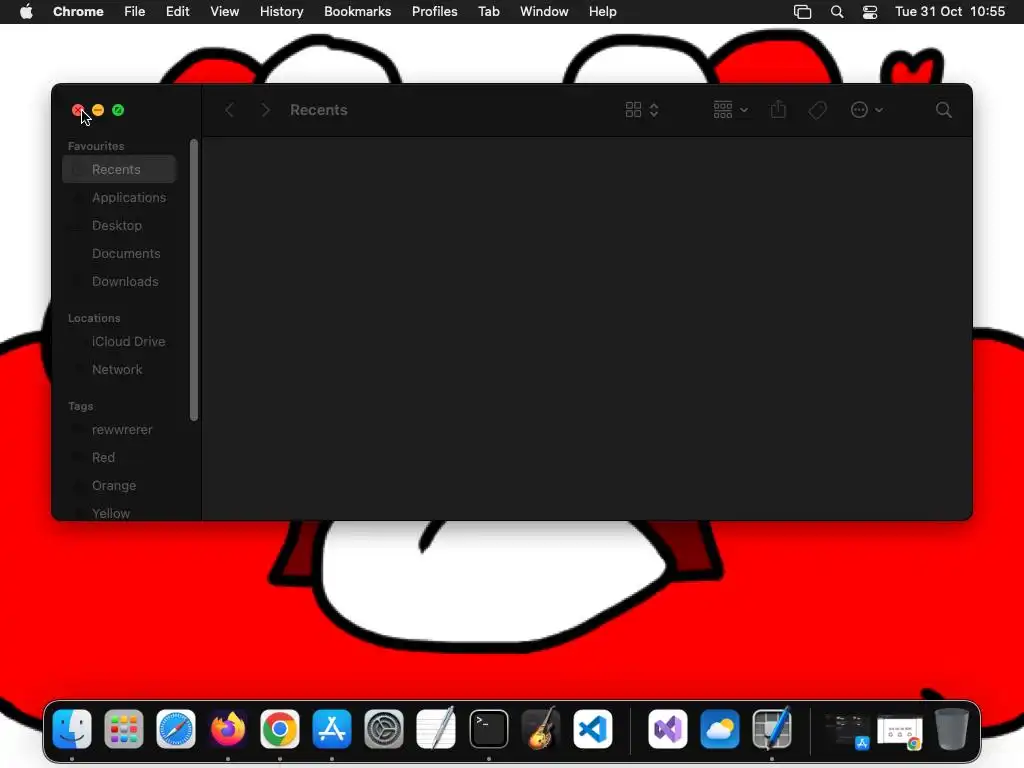Open Documents folder in sidebar

[x=119, y=253]
